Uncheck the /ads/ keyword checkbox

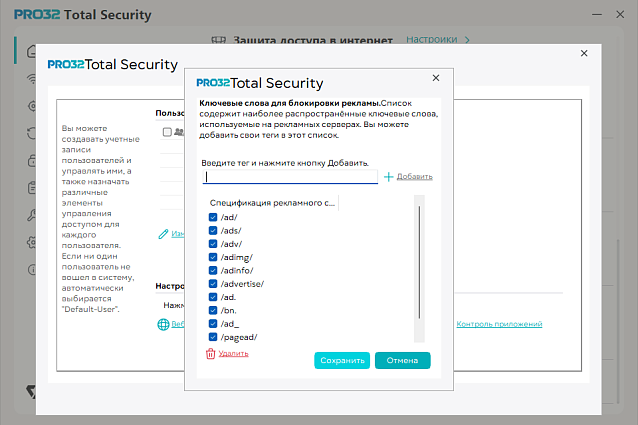tap(213, 231)
